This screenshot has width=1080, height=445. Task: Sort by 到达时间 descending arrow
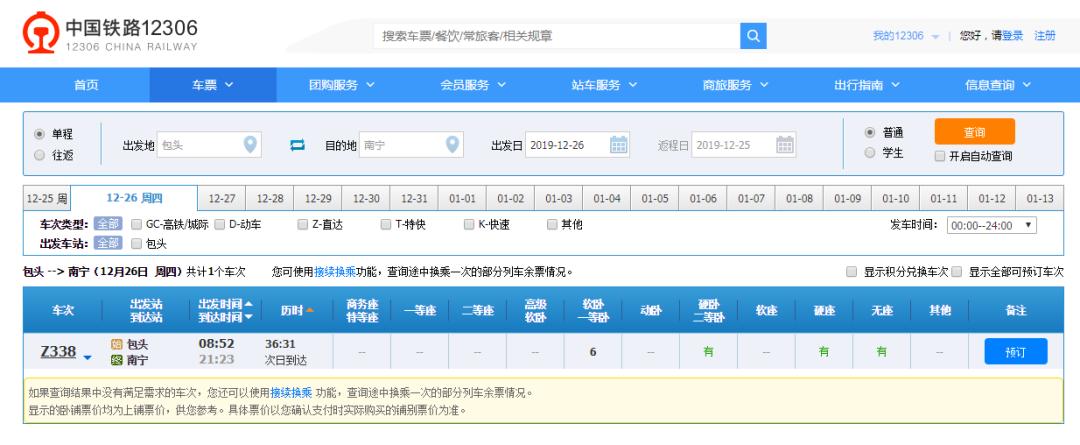click(249, 317)
